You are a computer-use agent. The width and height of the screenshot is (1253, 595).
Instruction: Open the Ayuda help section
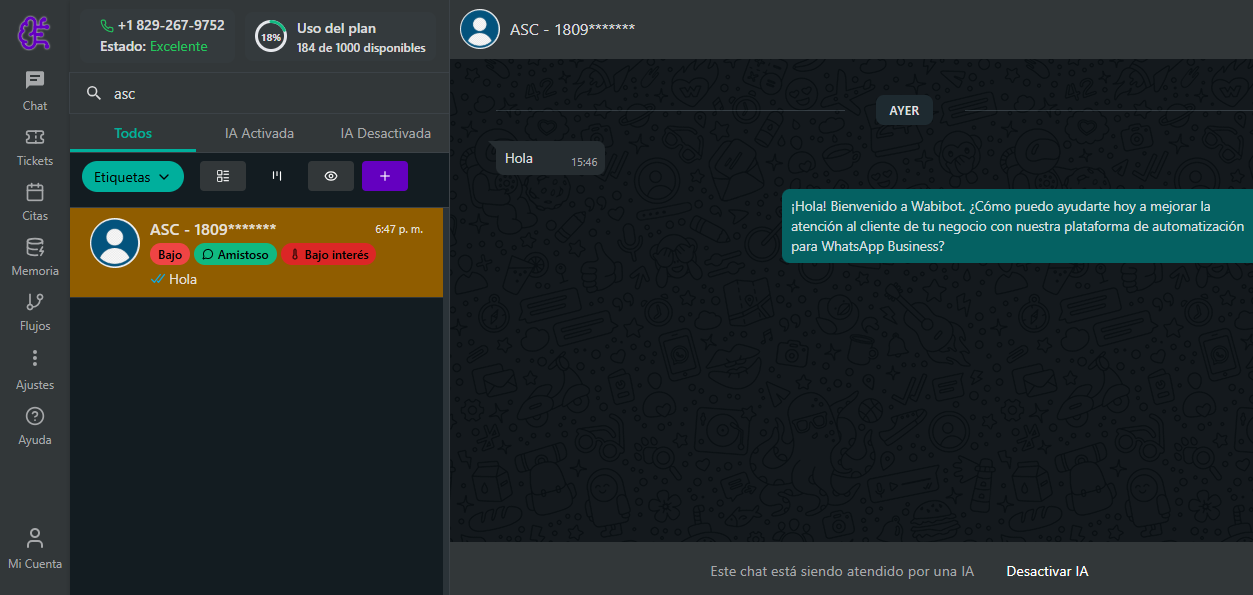pyautogui.click(x=35, y=425)
